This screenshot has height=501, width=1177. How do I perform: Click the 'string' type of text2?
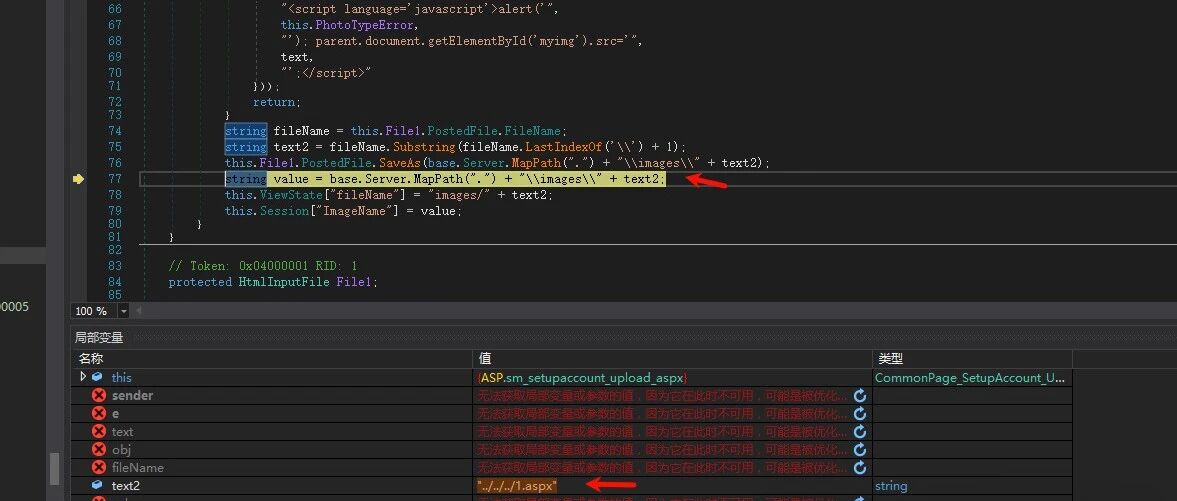tap(891, 486)
